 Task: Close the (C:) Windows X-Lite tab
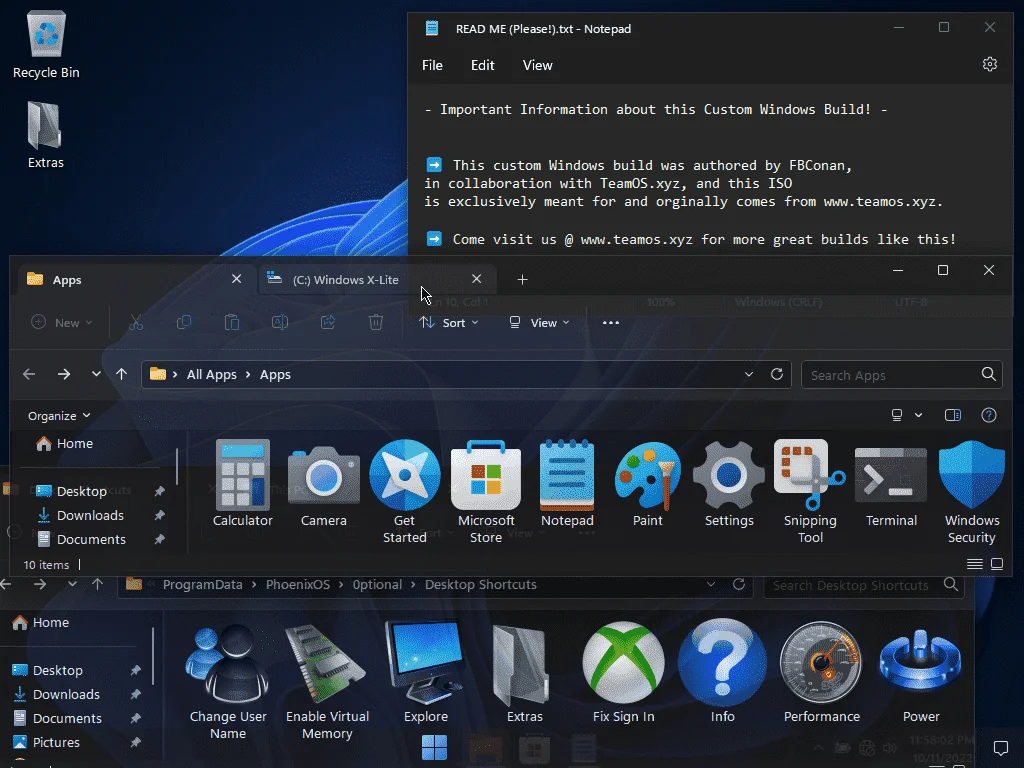click(477, 279)
